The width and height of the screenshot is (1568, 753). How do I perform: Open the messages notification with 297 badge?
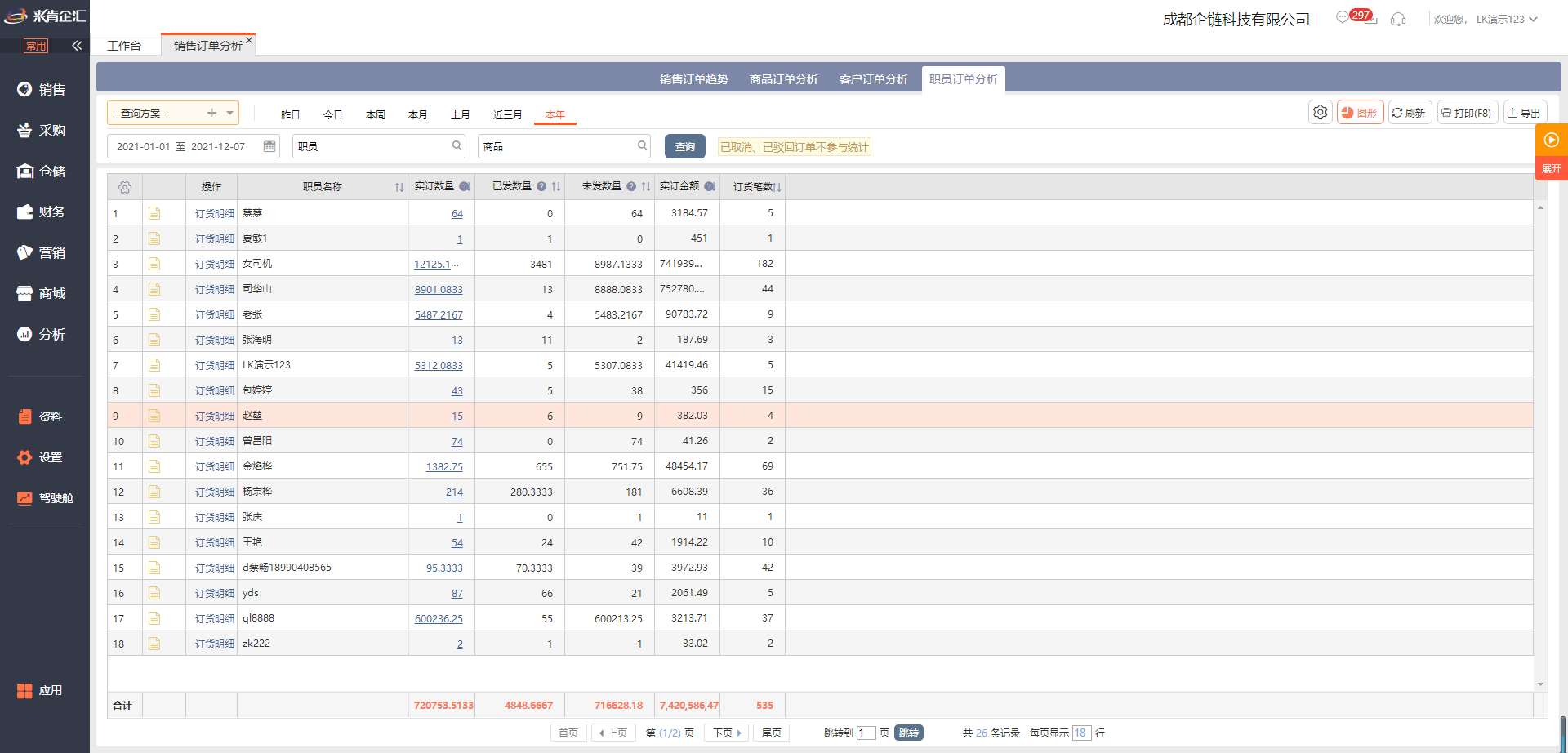(x=1343, y=18)
